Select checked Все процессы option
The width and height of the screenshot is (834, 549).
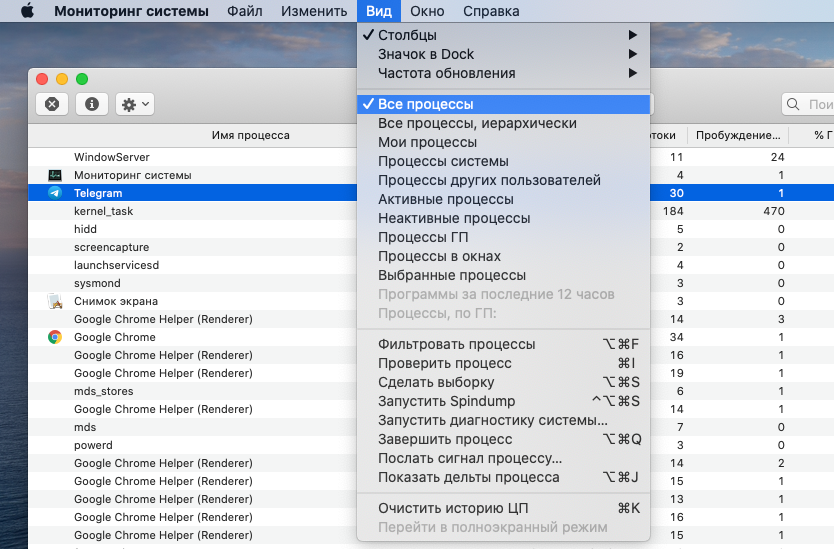click(503, 104)
